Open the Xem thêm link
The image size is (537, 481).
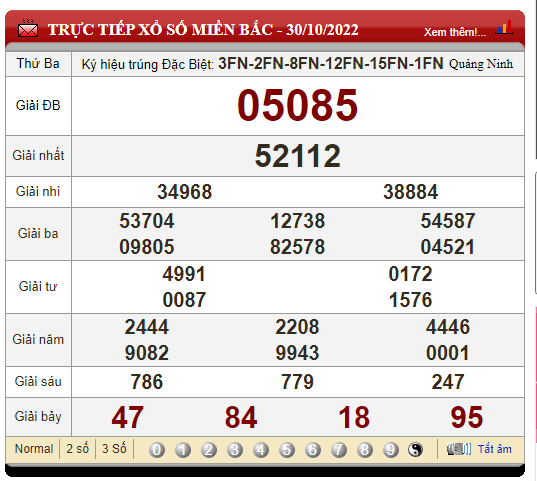[455, 32]
